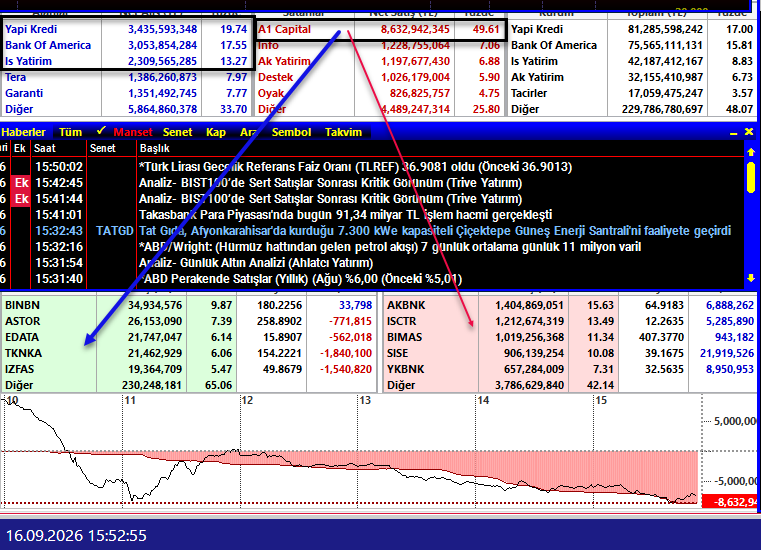Select Bank Of America in buyers list

48,45
